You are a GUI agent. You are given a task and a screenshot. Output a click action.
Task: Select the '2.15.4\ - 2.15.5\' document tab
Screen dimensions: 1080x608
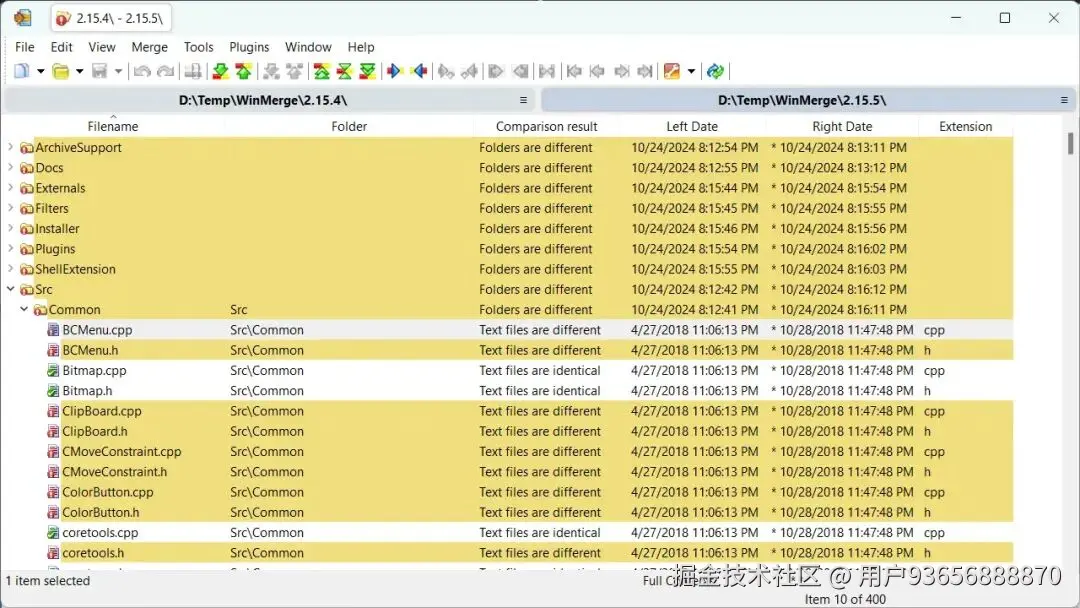111,19
